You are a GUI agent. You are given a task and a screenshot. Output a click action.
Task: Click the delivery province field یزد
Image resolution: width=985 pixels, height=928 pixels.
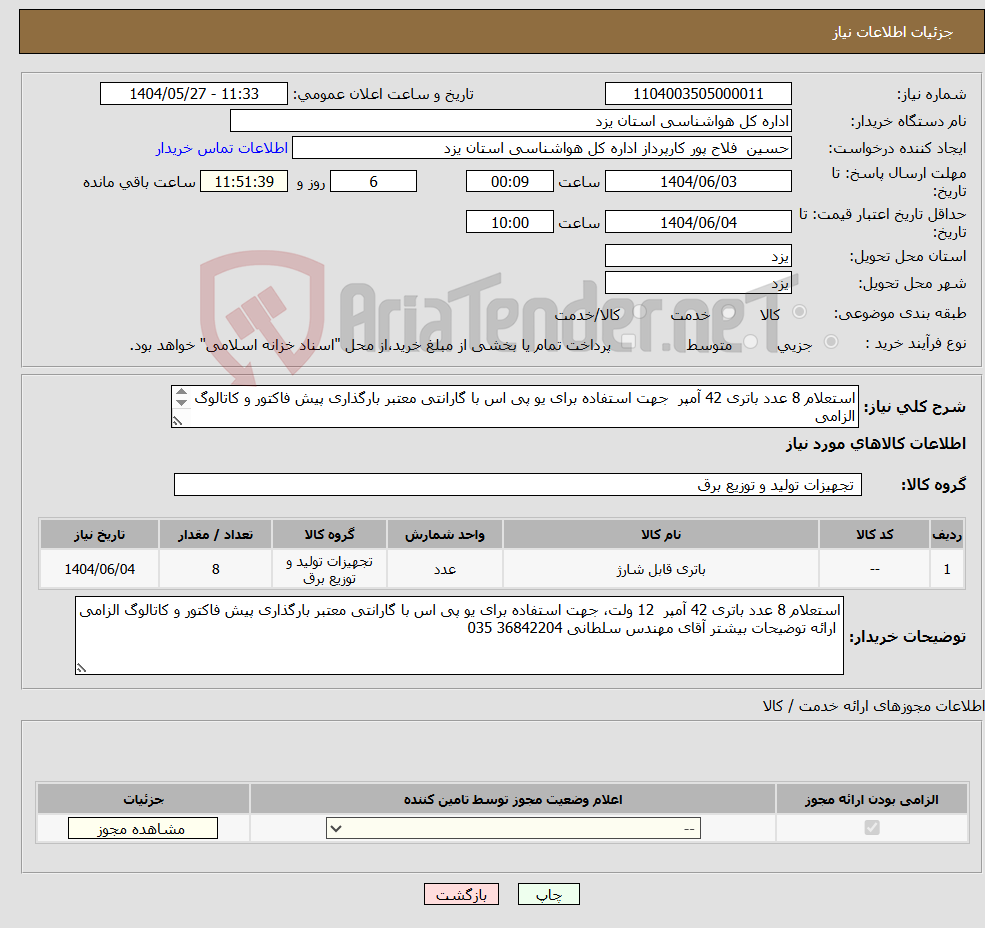[698, 256]
